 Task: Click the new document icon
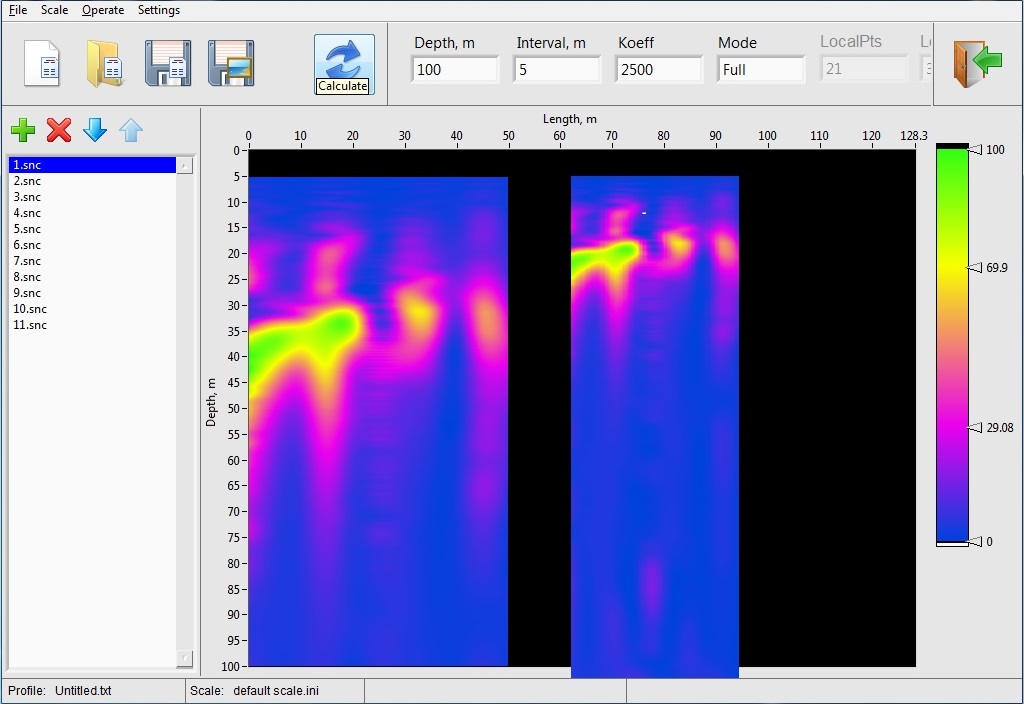42,63
